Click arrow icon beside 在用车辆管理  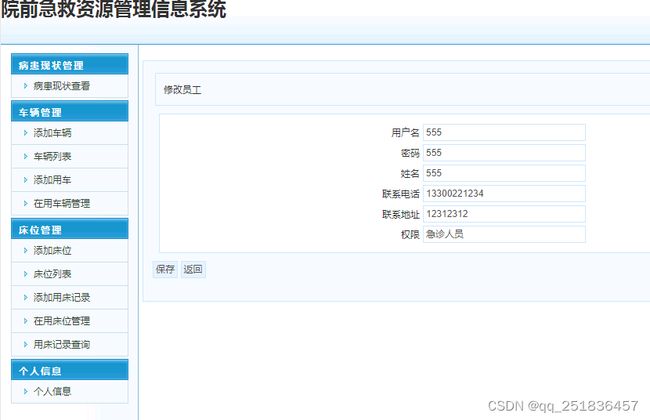(25, 204)
